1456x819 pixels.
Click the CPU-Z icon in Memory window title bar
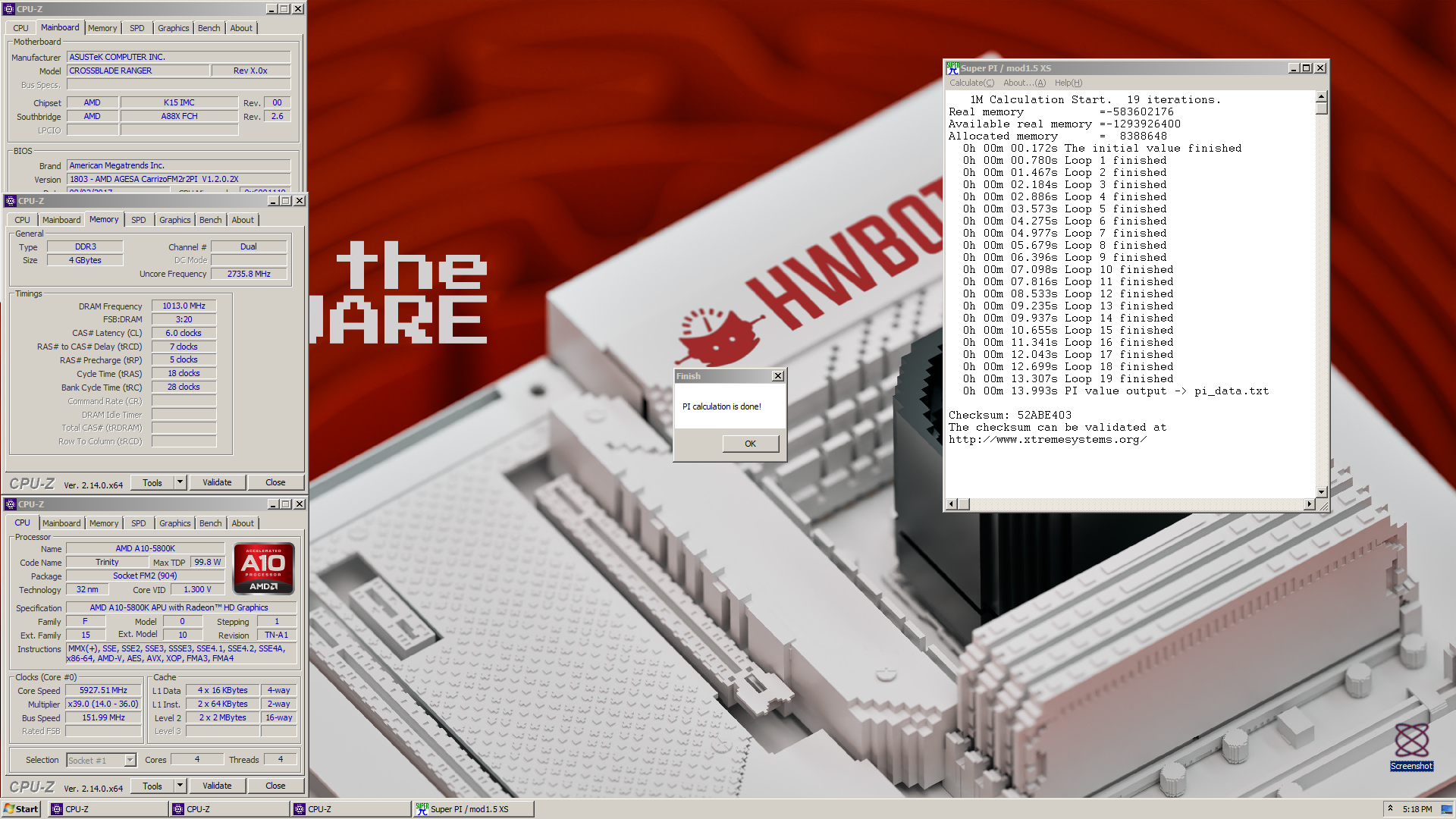10,201
